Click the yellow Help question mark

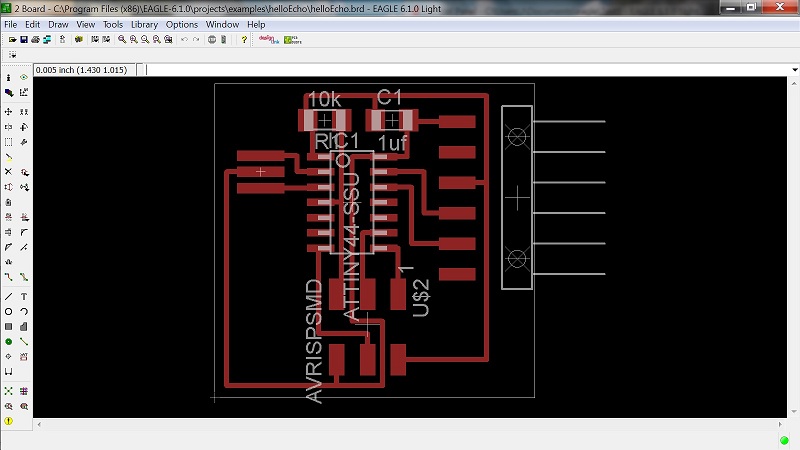(244, 39)
